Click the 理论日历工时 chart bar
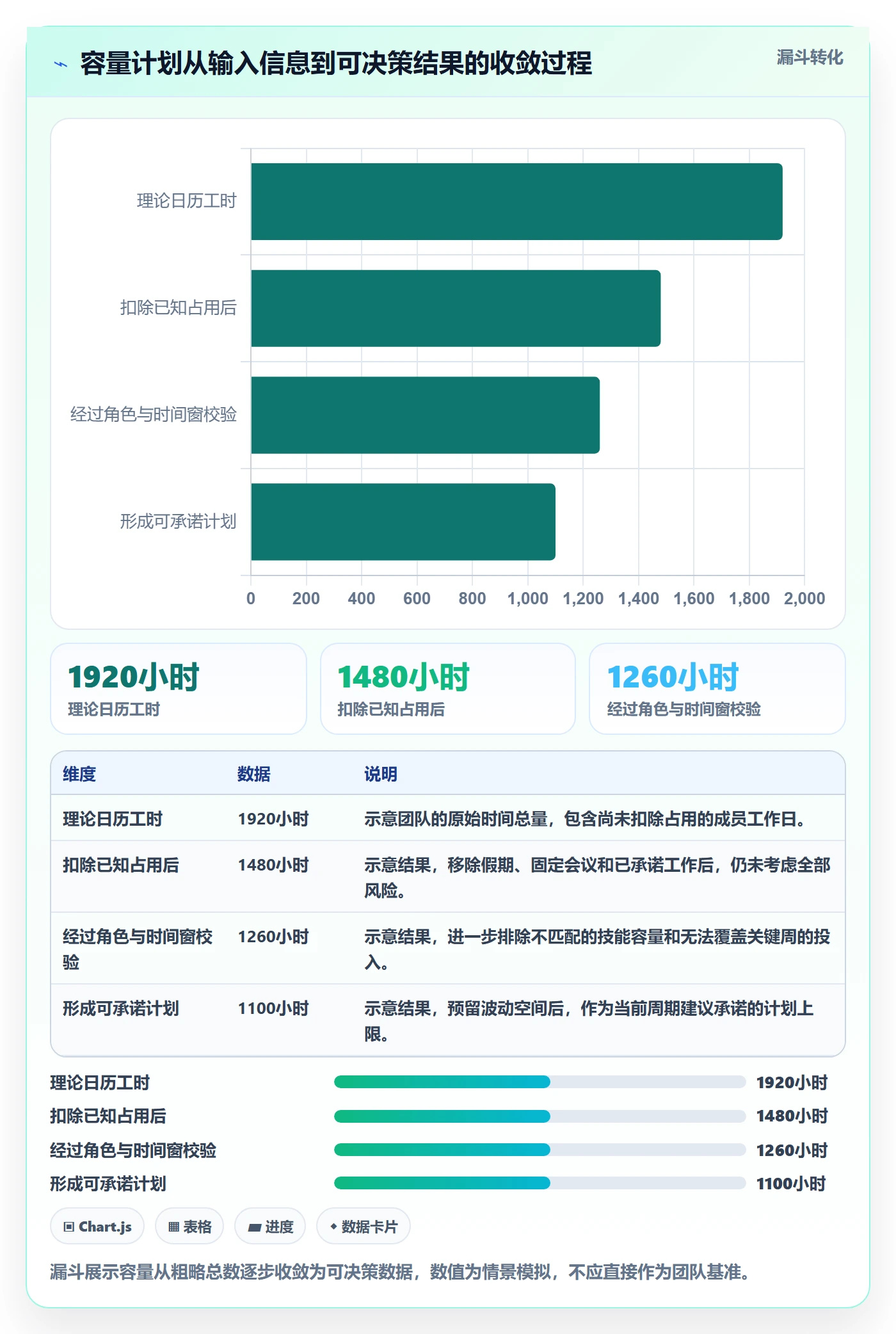896x1334 pixels. tap(516, 202)
